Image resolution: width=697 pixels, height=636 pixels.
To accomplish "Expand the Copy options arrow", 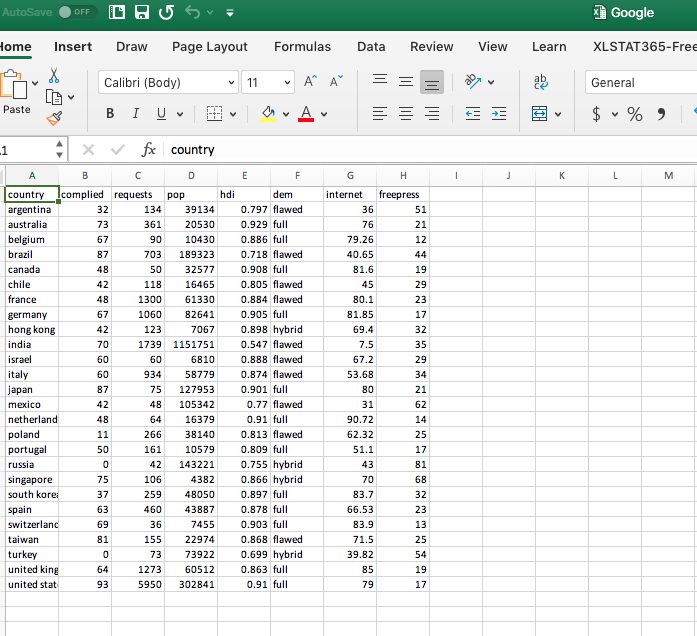I will click(x=71, y=97).
